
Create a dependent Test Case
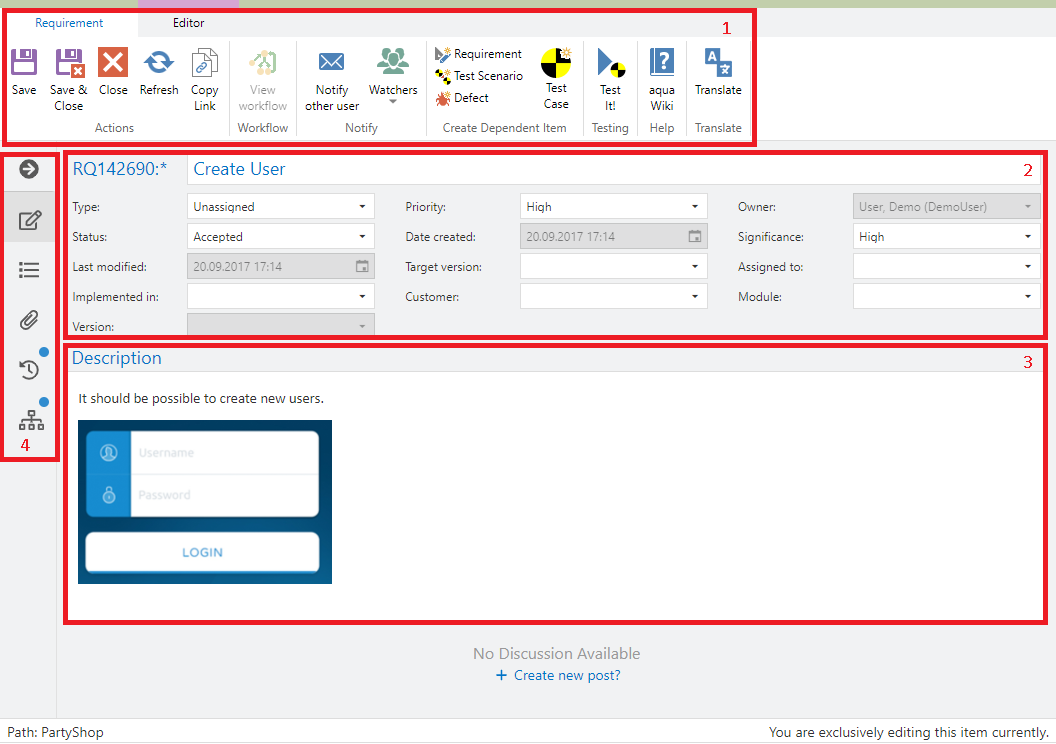(x=556, y=64)
